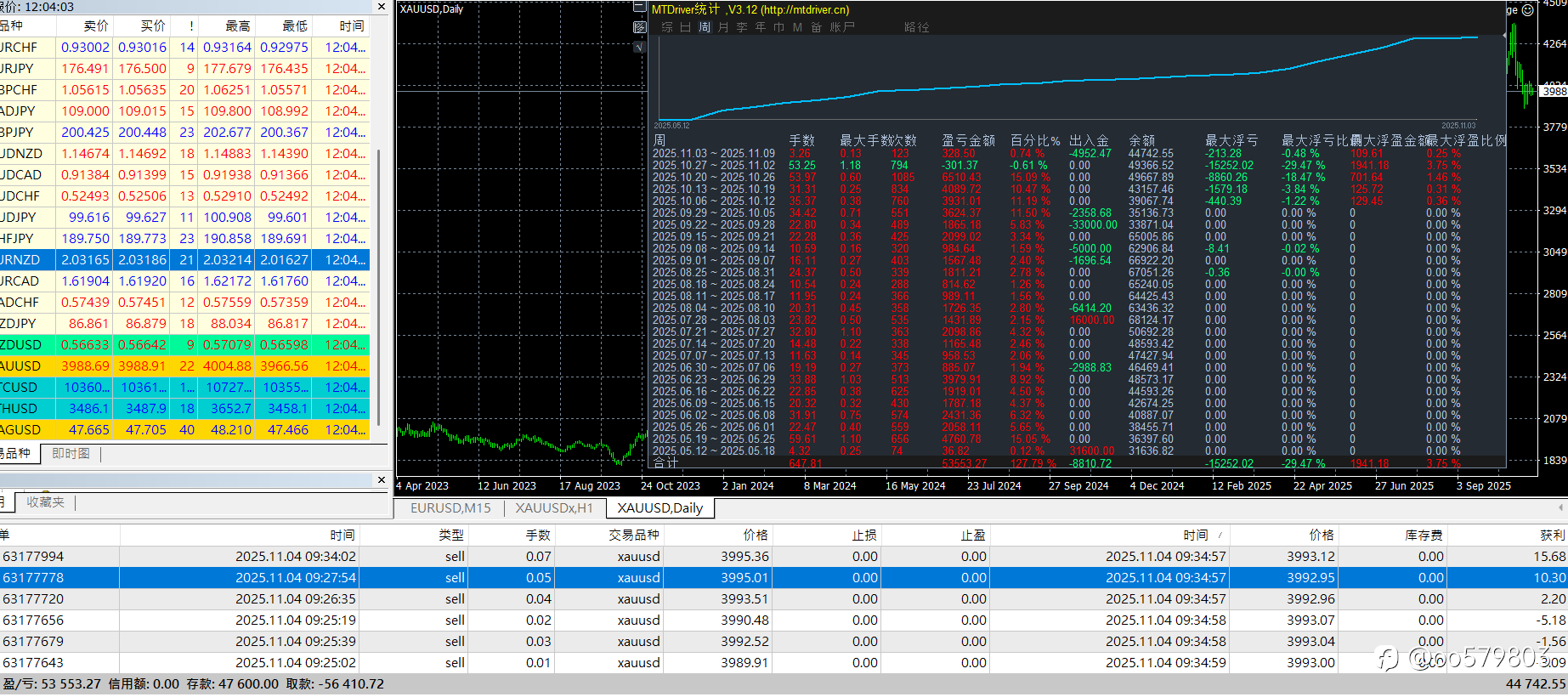
Task: Close the navigator panel
Action: coord(382,480)
